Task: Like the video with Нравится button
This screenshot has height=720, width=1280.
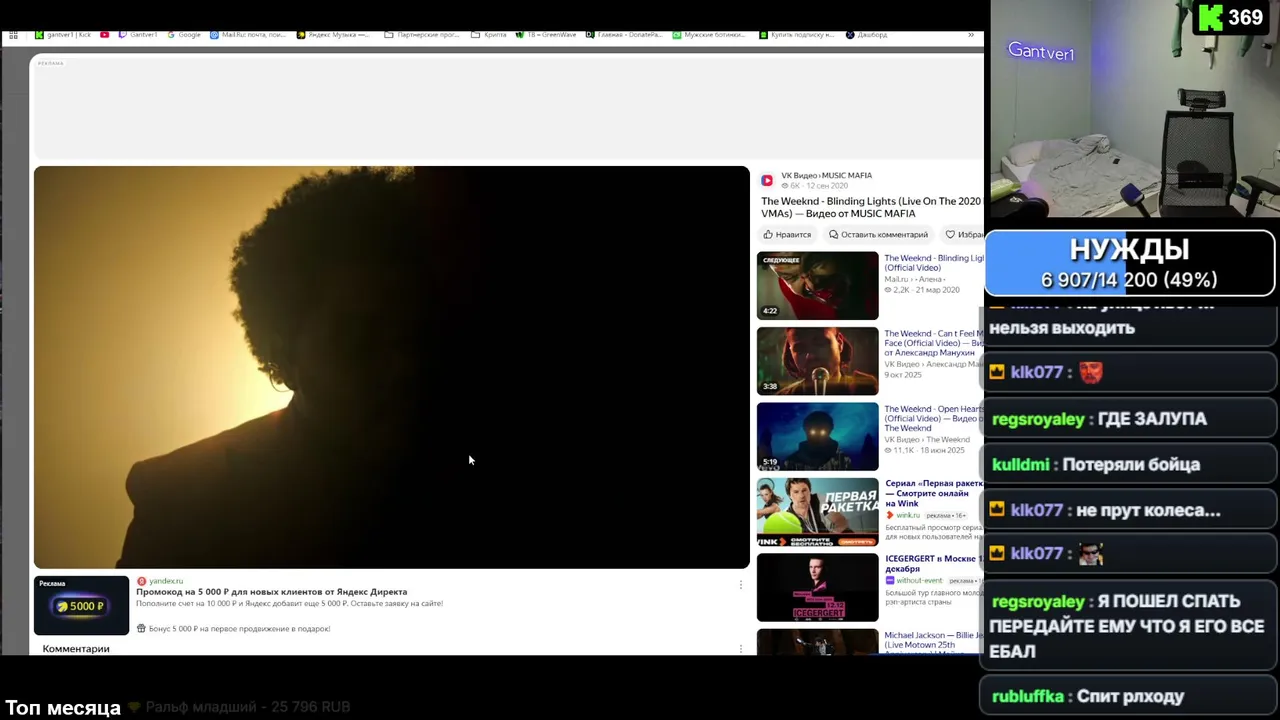Action: click(x=787, y=235)
